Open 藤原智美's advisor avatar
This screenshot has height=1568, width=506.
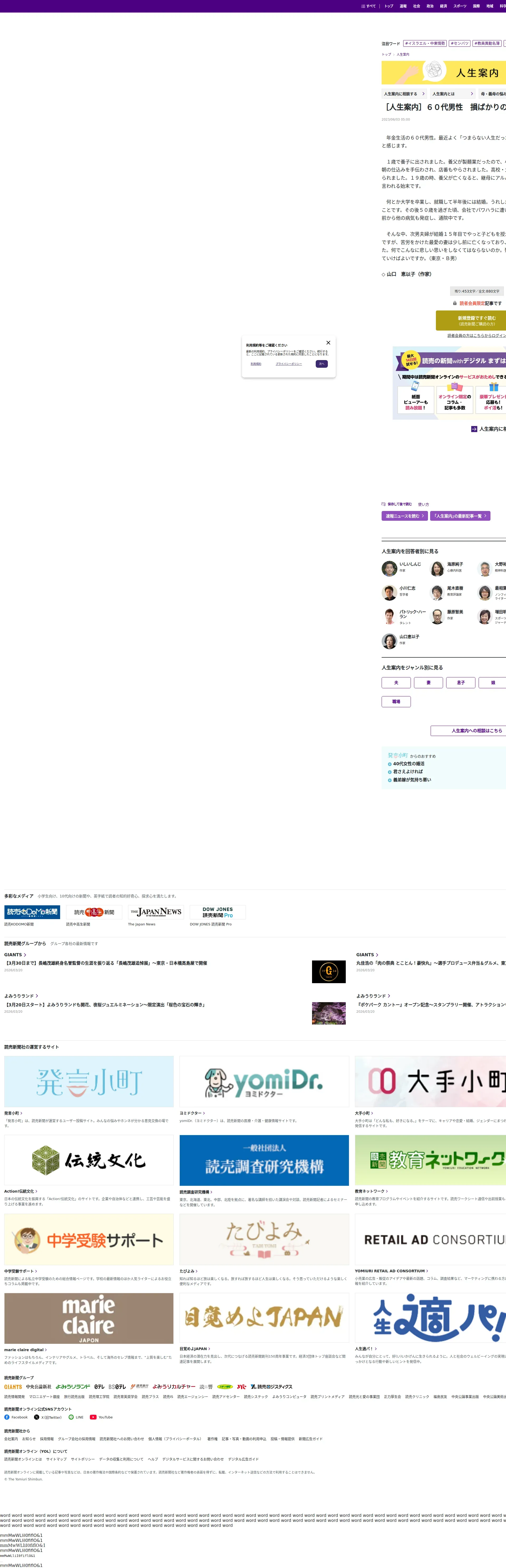(437, 616)
